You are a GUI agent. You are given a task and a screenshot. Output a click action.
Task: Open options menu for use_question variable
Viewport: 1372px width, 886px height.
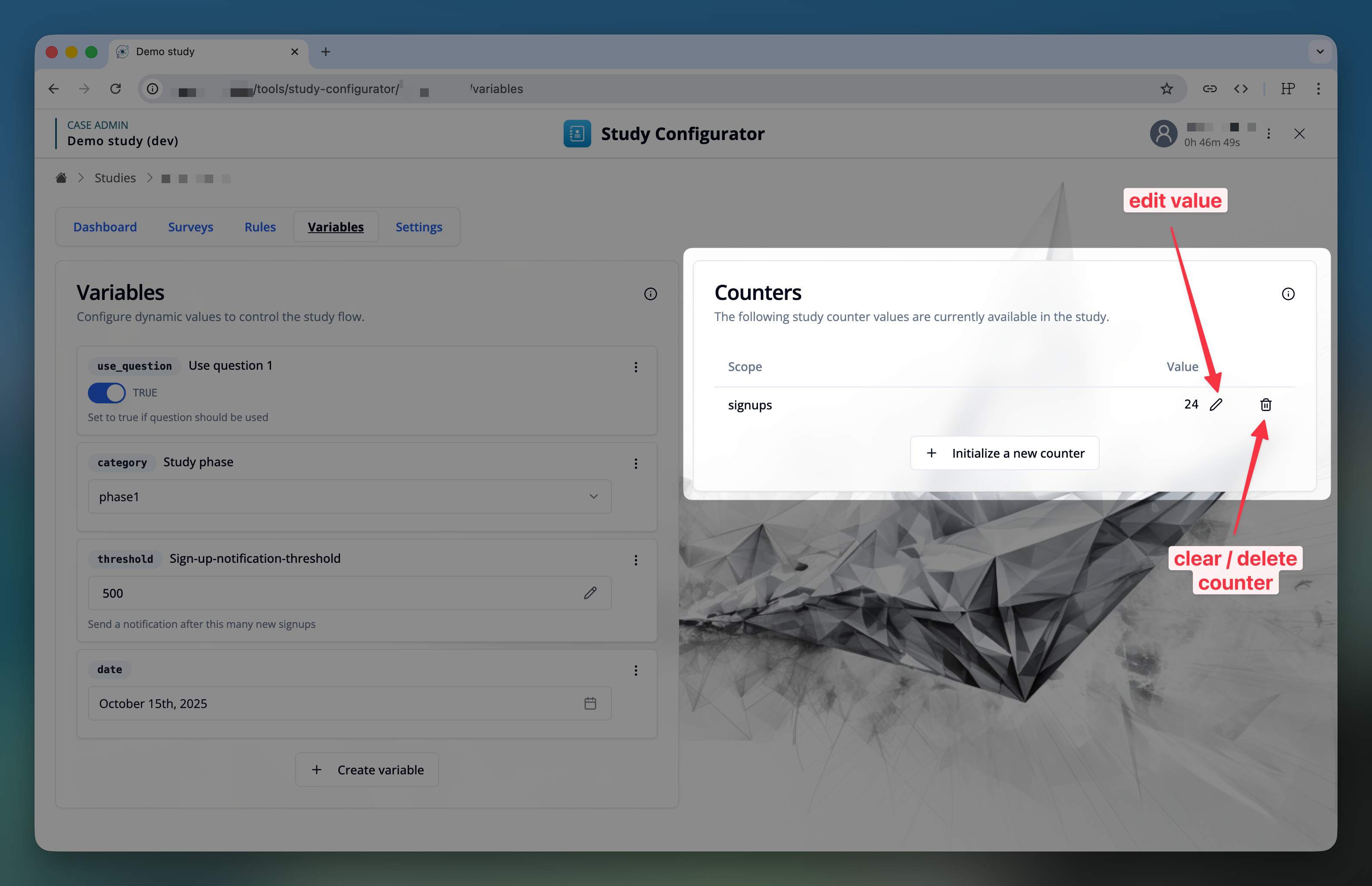coord(636,367)
